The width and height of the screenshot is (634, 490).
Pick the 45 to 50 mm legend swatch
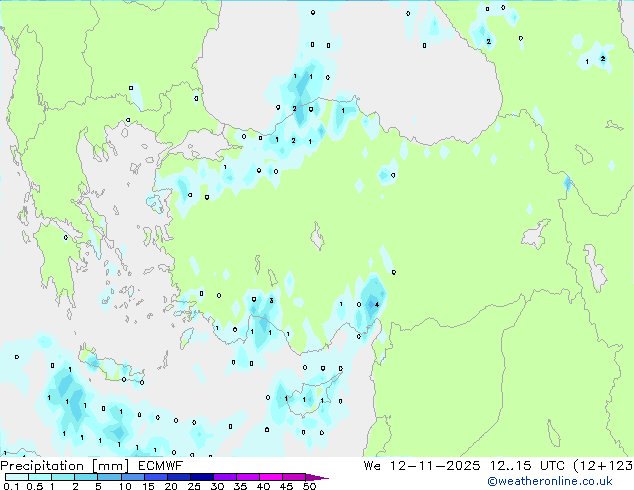pyautogui.click(x=294, y=477)
